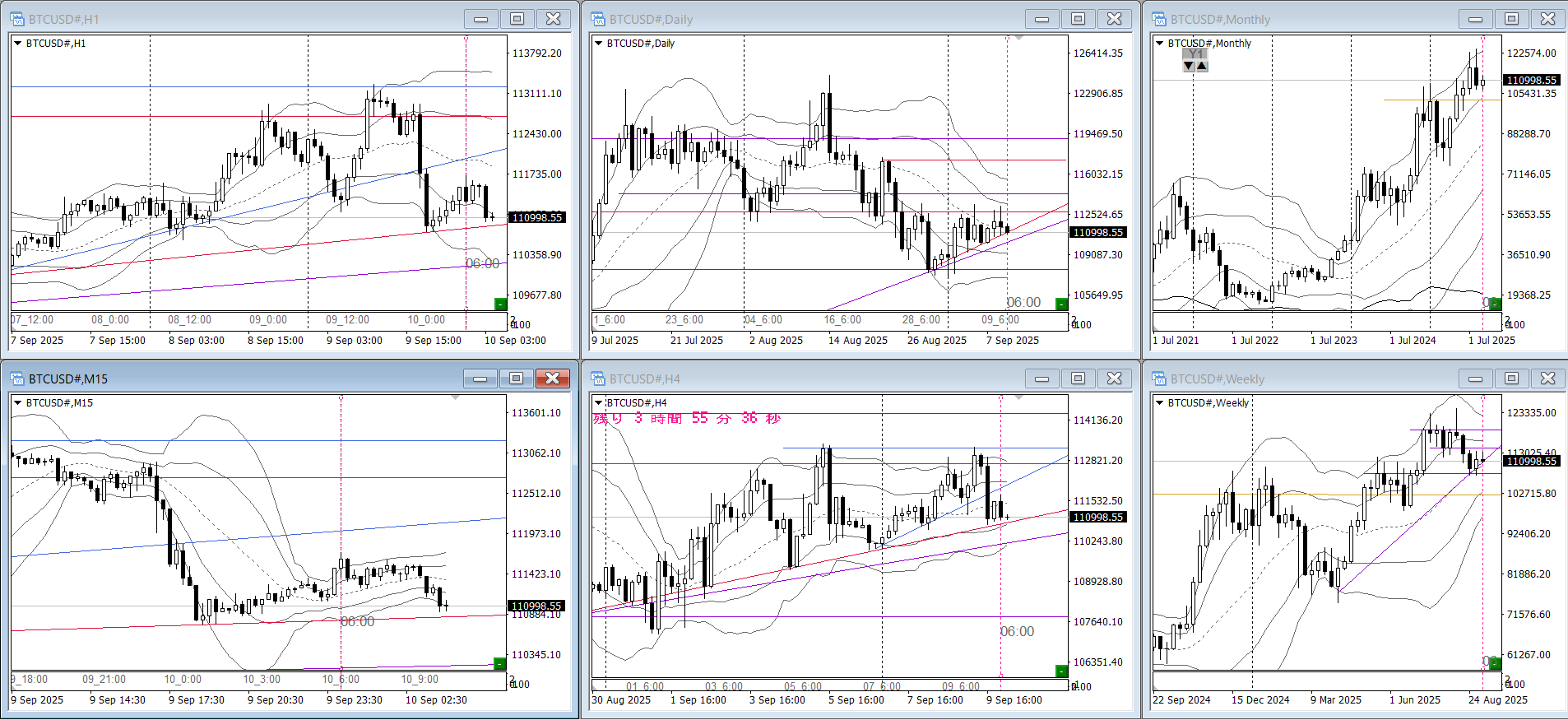
Task: Click the Y1 label in Monthly chart
Action: (x=1195, y=54)
